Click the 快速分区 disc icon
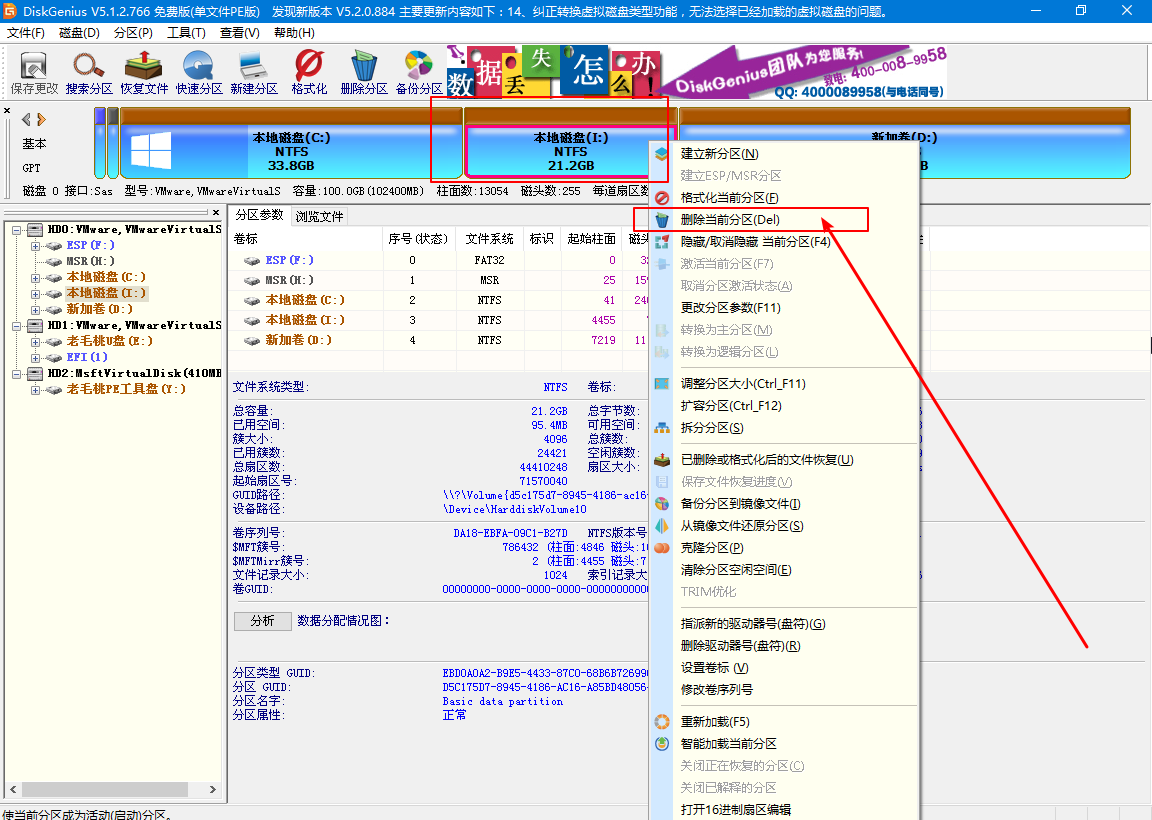The width and height of the screenshot is (1152, 820). click(198, 73)
